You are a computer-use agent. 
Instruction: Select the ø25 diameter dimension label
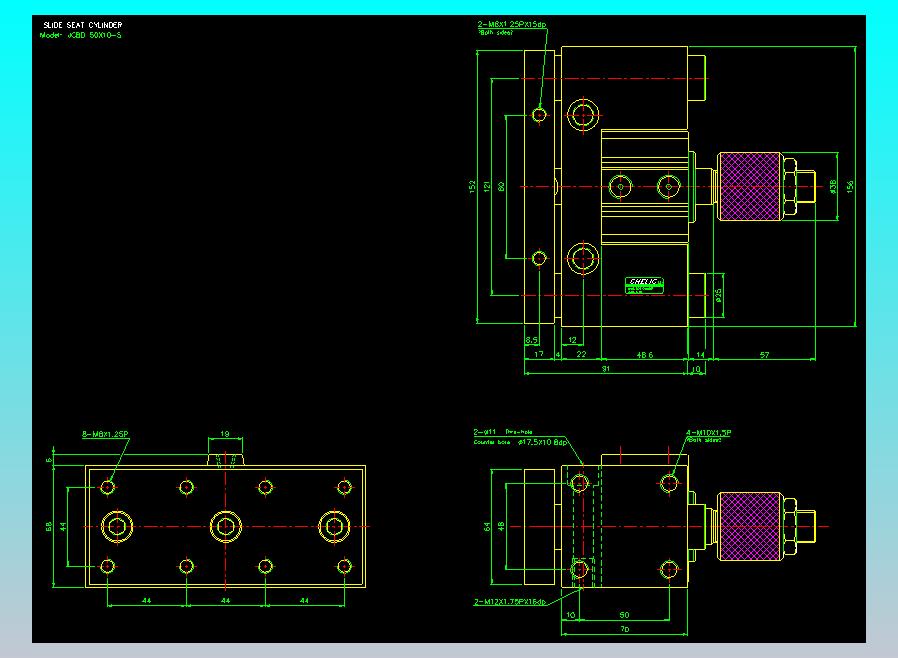[718, 295]
